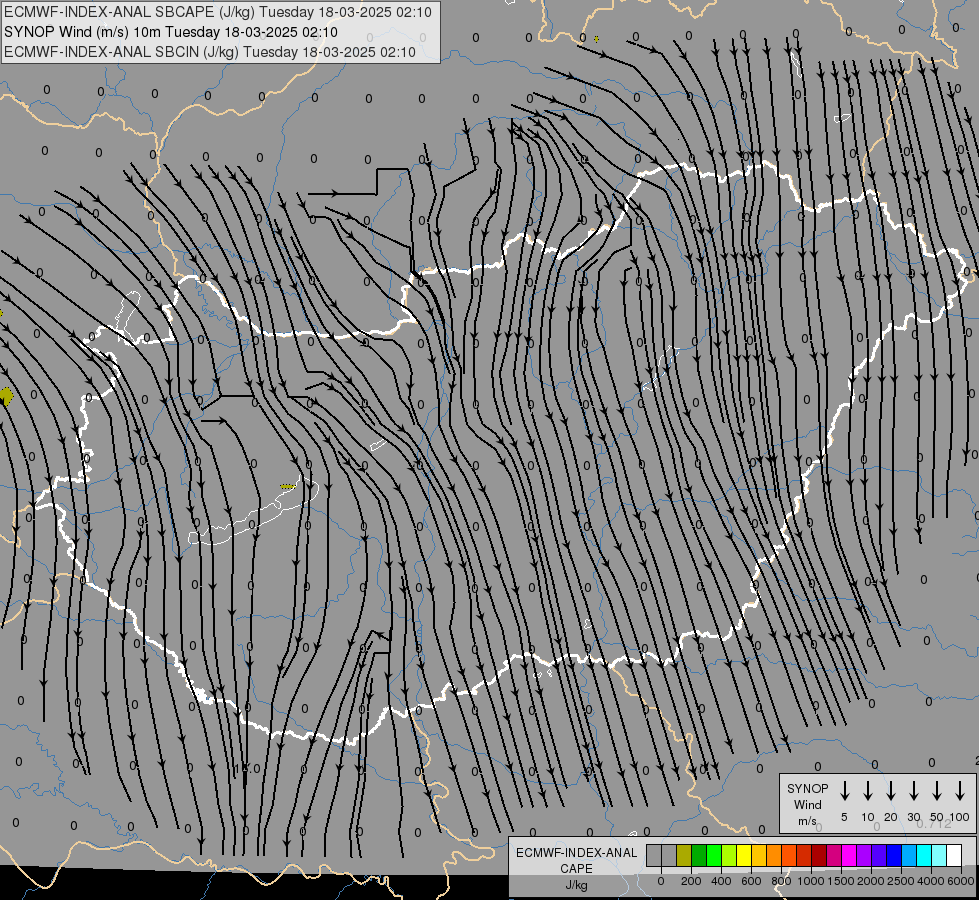Select the pure blue CAPE legend swatch

893,855
